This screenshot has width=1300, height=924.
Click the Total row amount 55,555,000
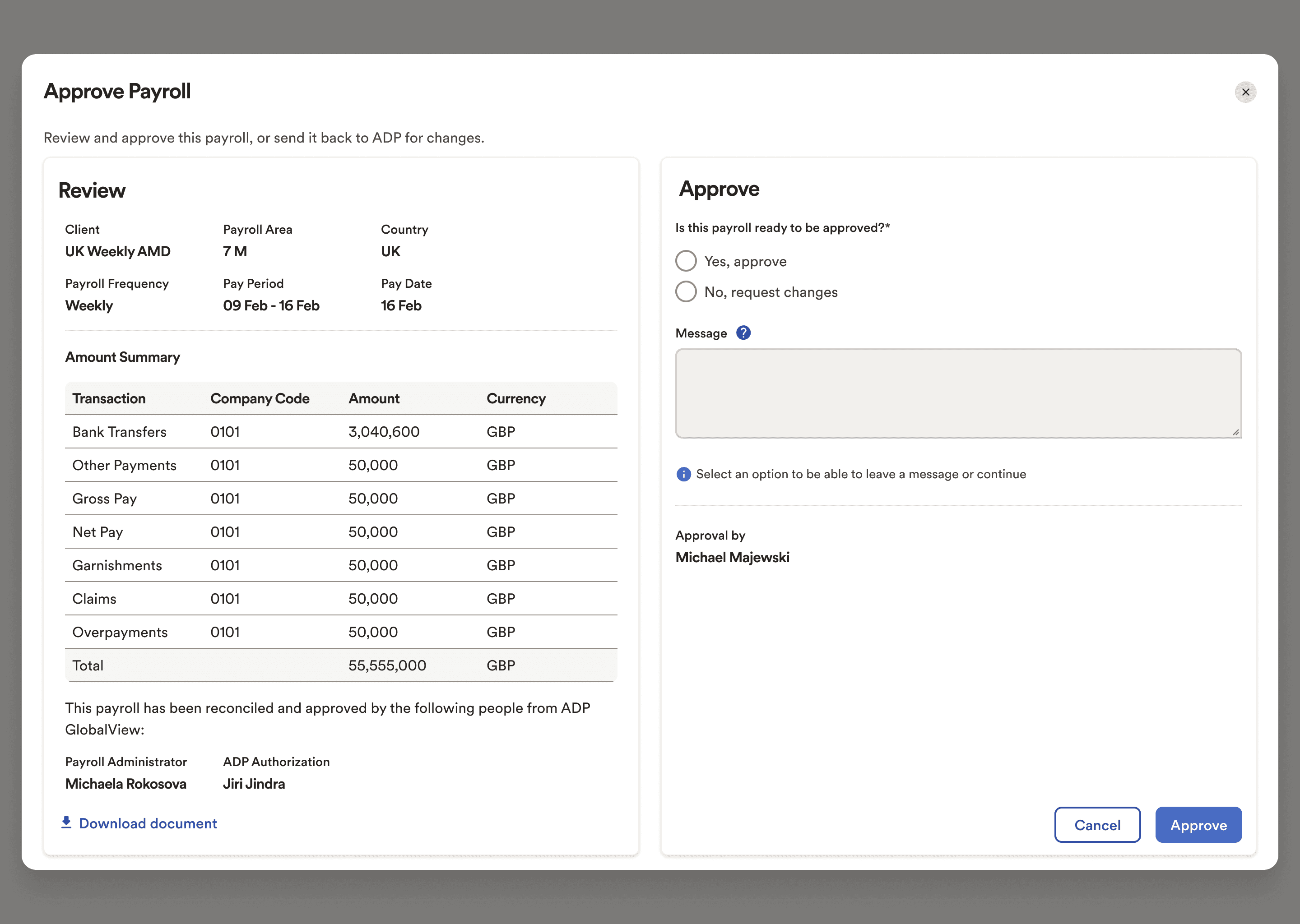tap(387, 665)
